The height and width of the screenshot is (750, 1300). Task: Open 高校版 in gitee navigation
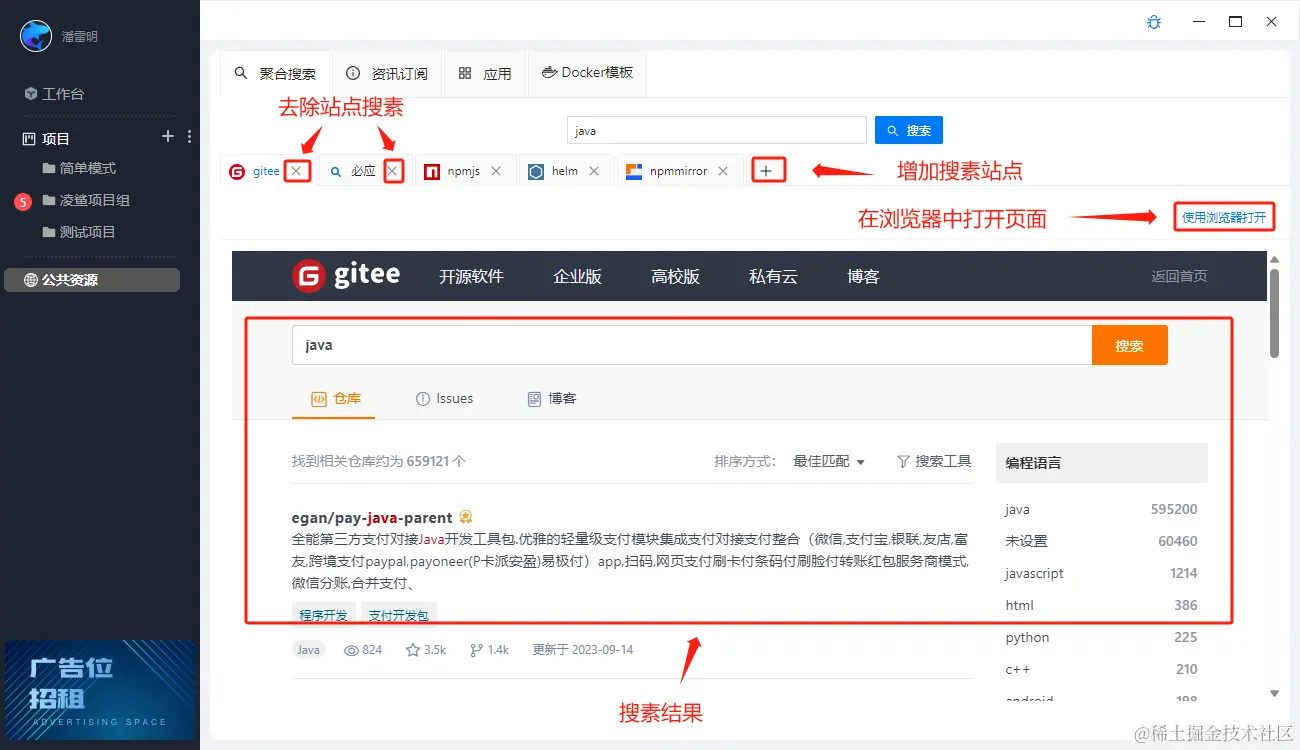pos(676,277)
